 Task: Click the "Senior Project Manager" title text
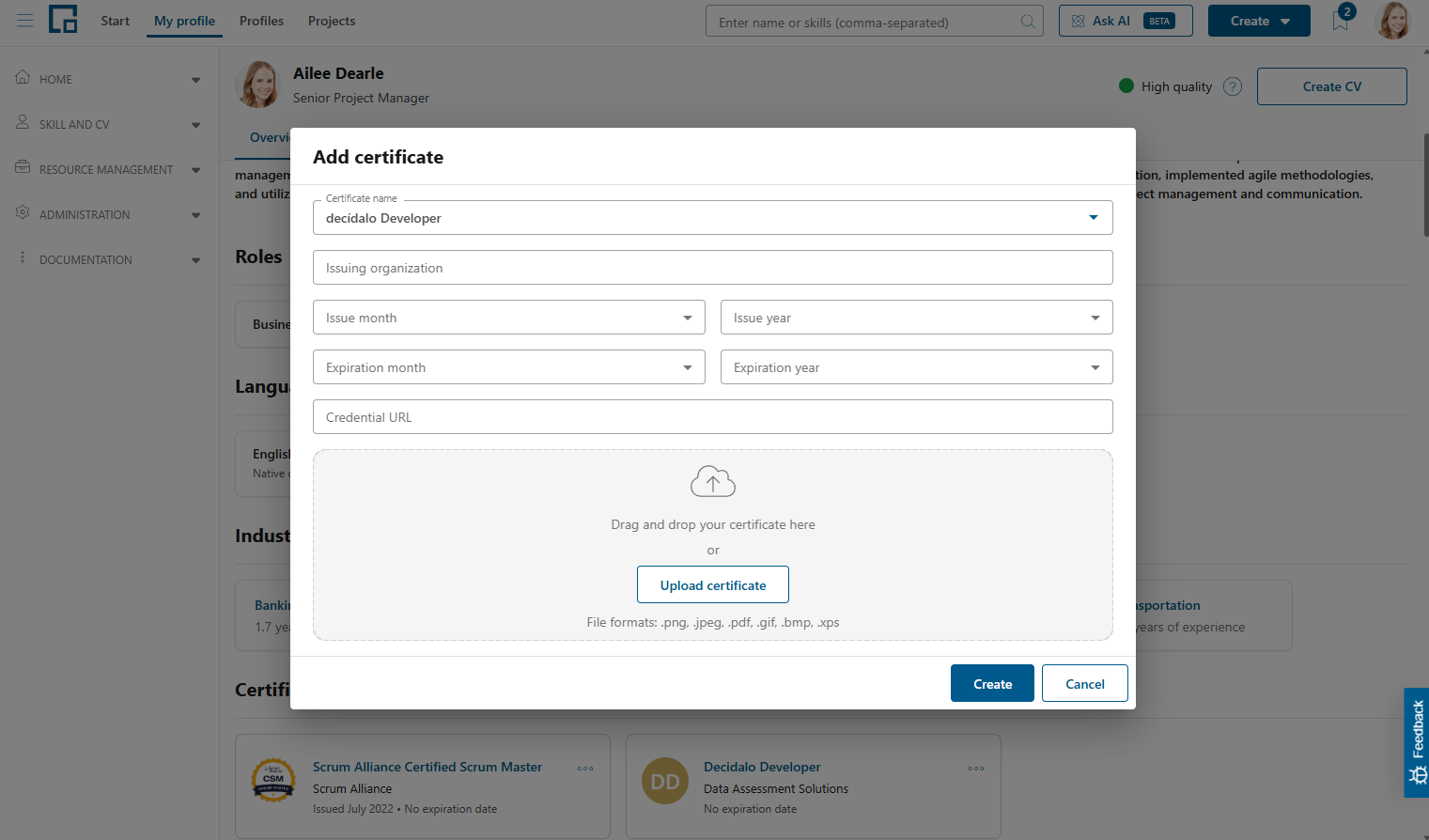pos(361,98)
